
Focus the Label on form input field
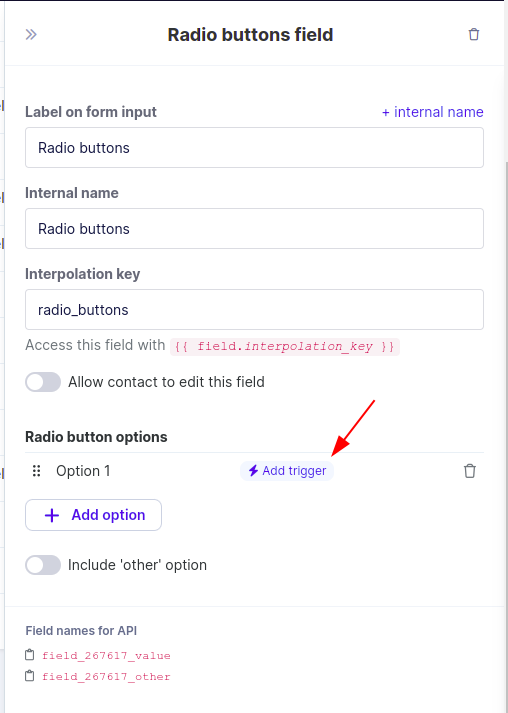coord(254,147)
